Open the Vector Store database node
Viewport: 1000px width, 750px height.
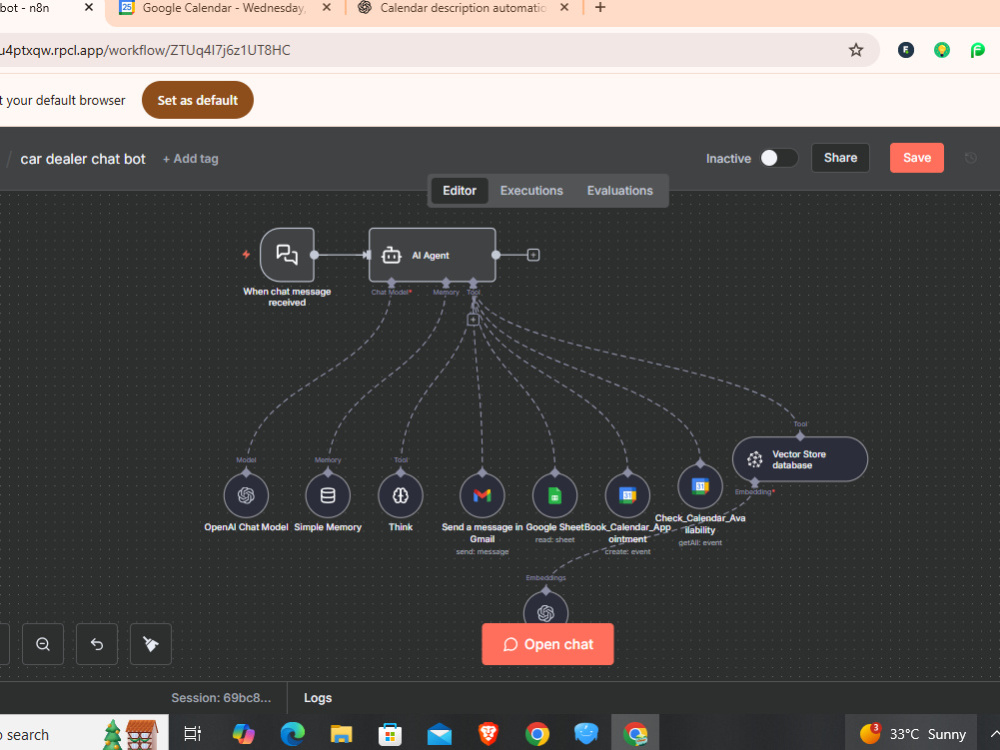tap(800, 459)
